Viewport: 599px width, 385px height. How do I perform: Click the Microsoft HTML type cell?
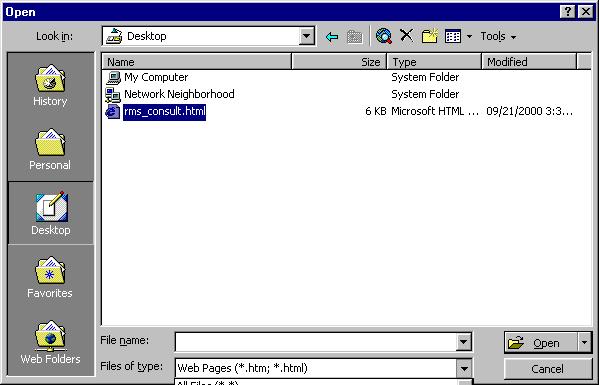coord(435,111)
